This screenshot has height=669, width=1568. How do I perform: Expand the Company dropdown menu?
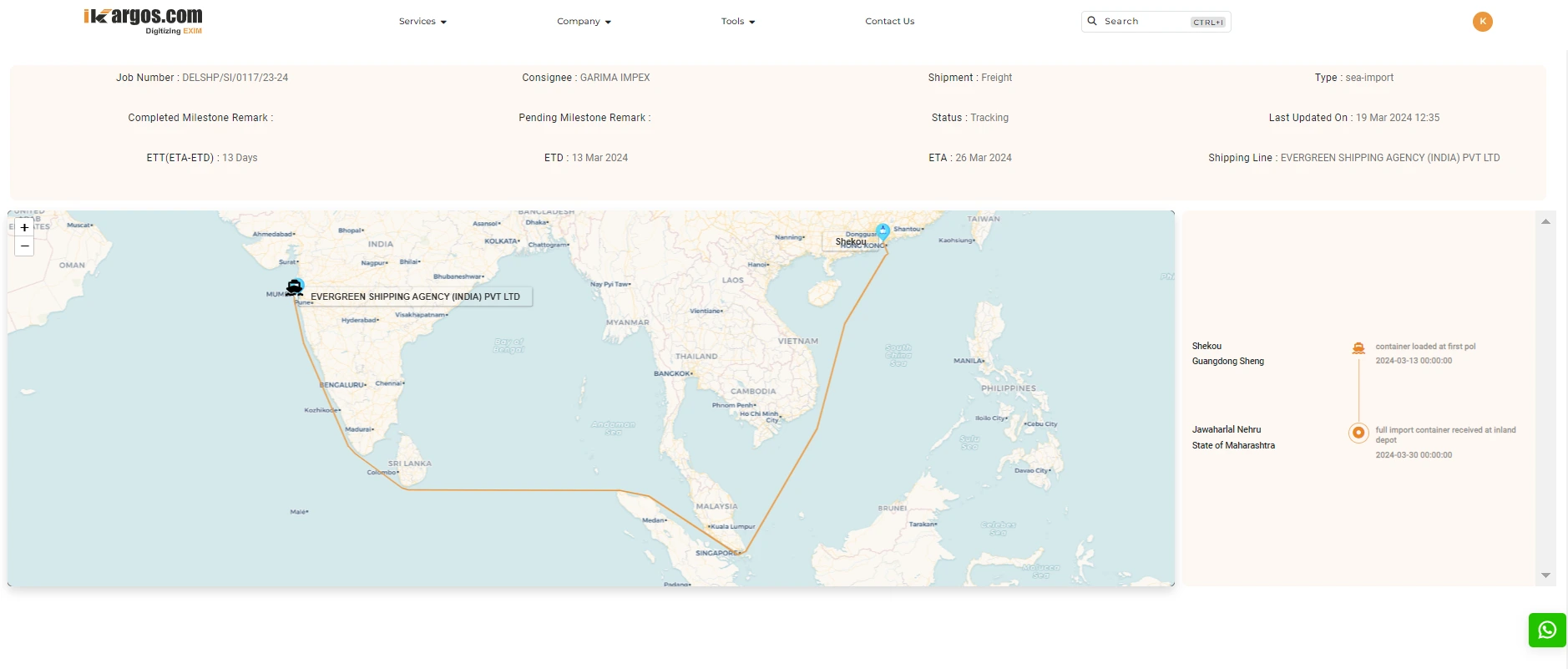pyautogui.click(x=584, y=22)
